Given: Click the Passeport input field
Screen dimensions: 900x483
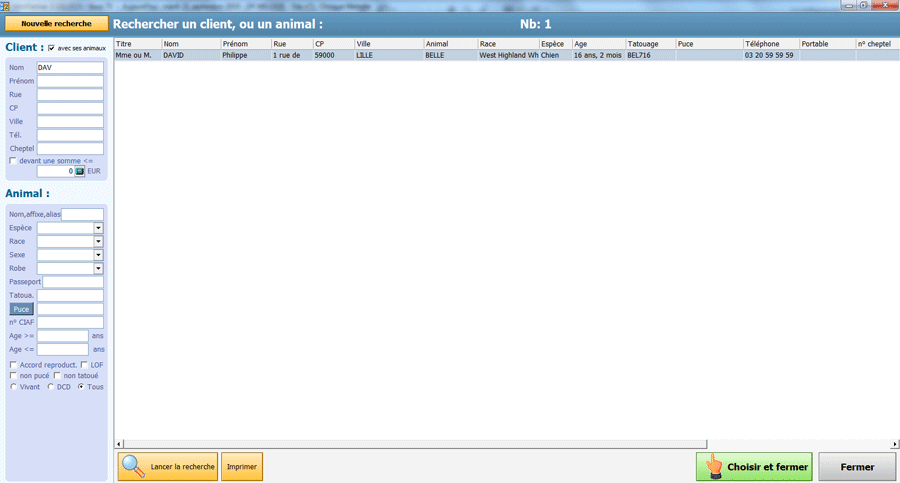Looking at the screenshot, I should 73,282.
